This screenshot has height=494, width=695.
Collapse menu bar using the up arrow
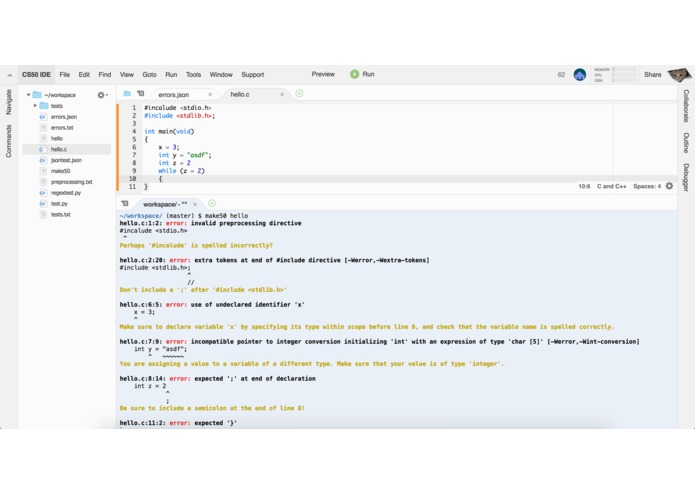[x=9, y=75]
